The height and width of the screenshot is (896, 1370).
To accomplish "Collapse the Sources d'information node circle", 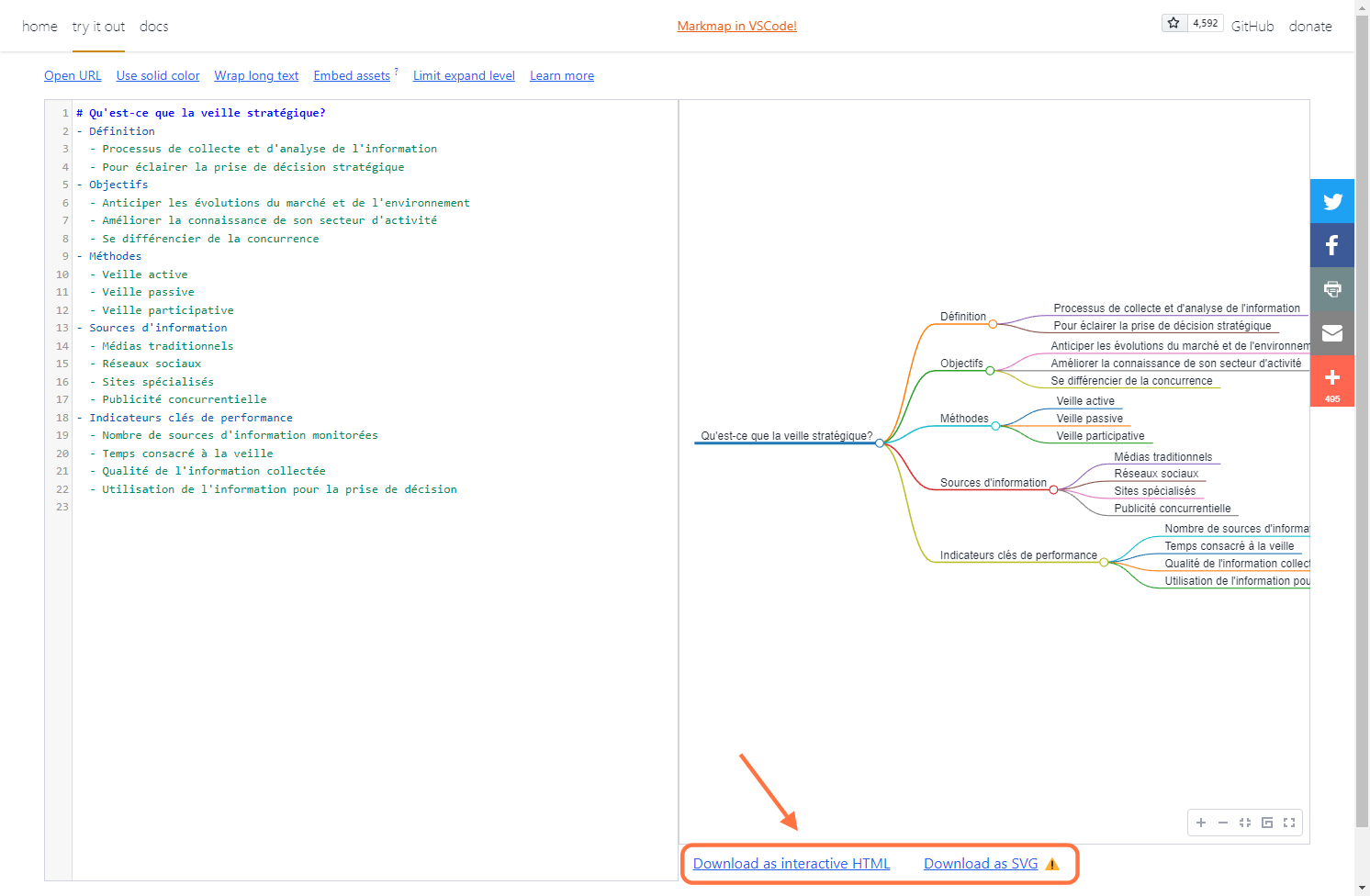I will [x=1053, y=489].
